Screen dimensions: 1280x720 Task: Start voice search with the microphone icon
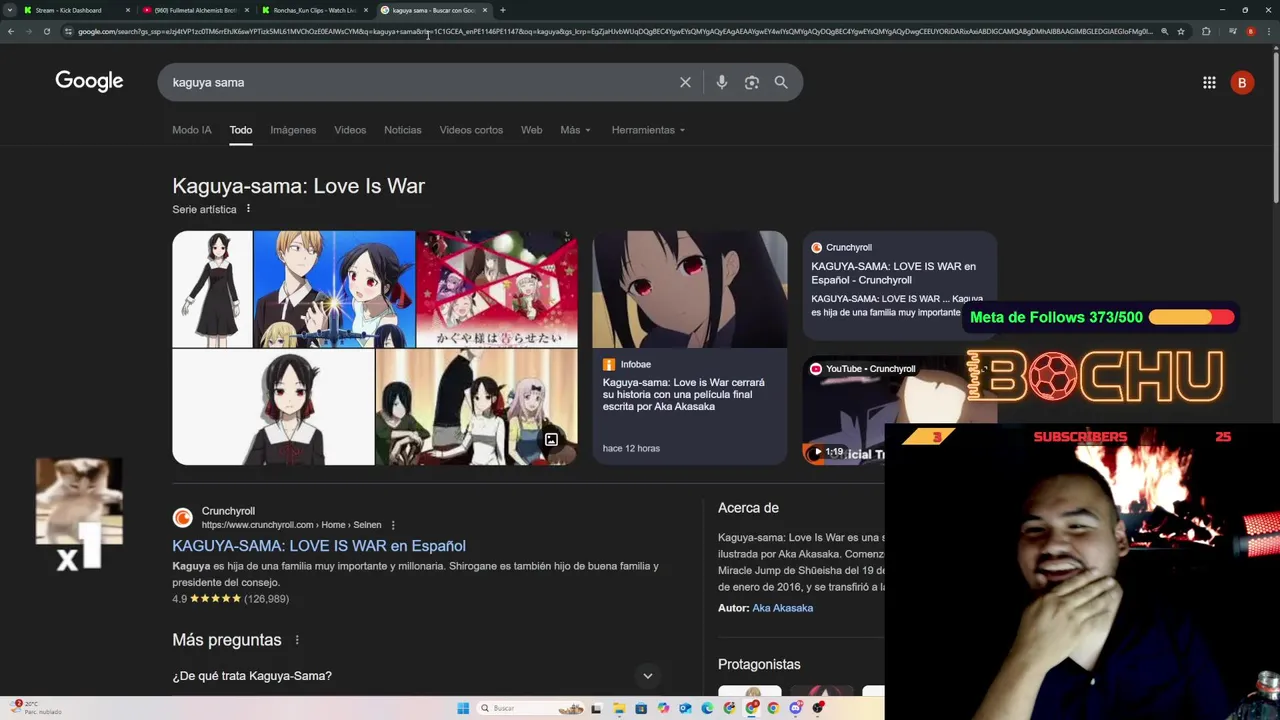click(721, 82)
